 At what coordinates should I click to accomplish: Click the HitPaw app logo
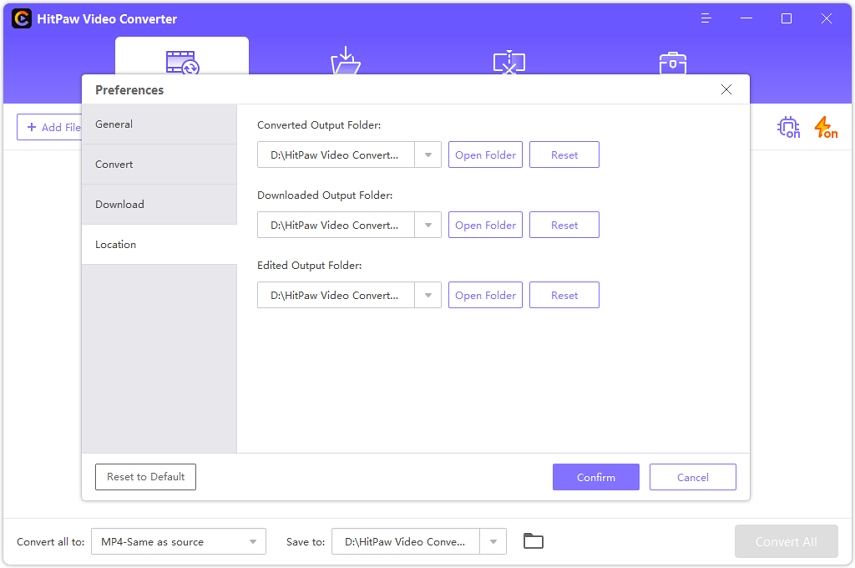pos(21,19)
